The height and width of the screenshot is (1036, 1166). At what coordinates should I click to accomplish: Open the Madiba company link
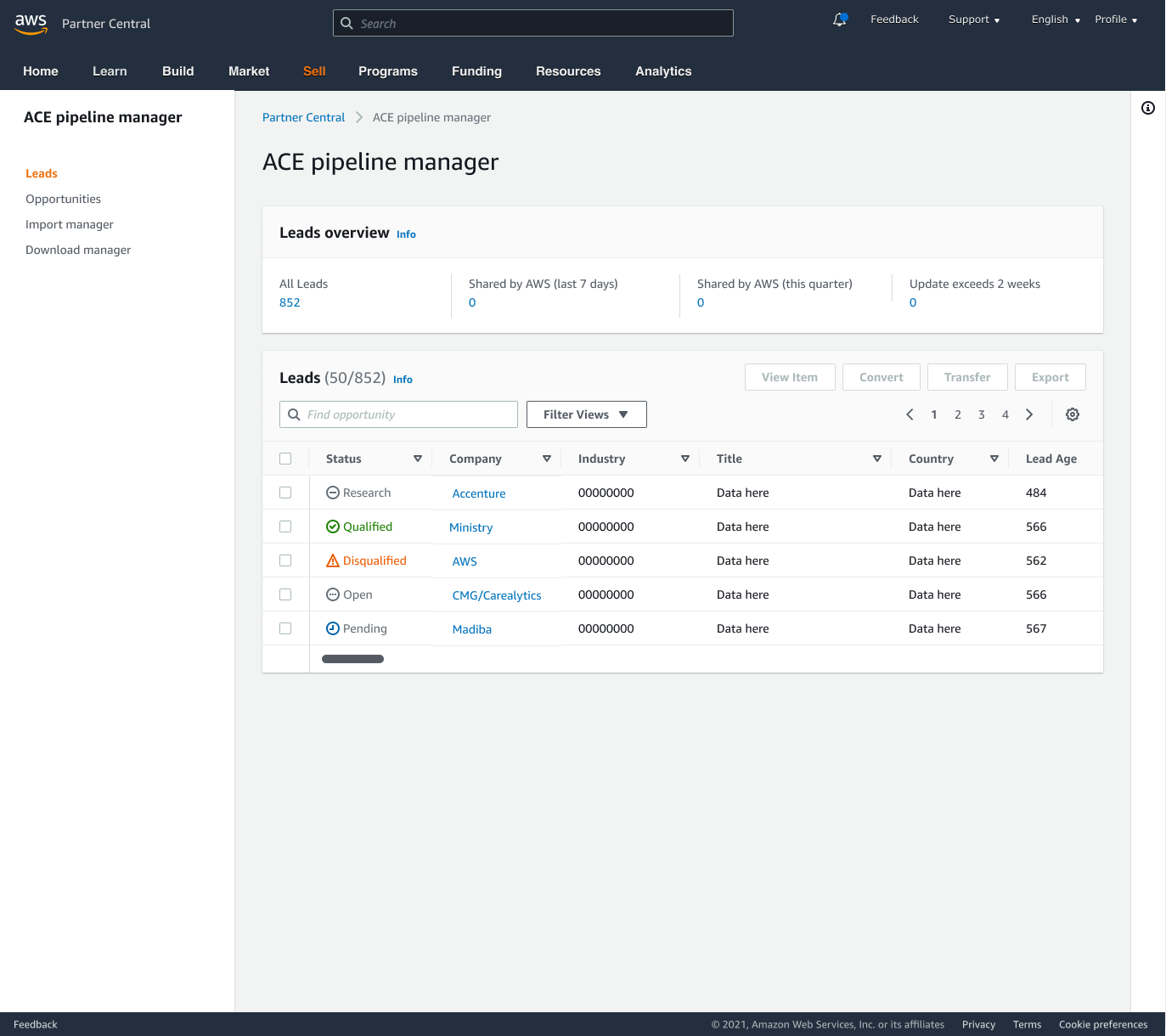click(x=472, y=629)
